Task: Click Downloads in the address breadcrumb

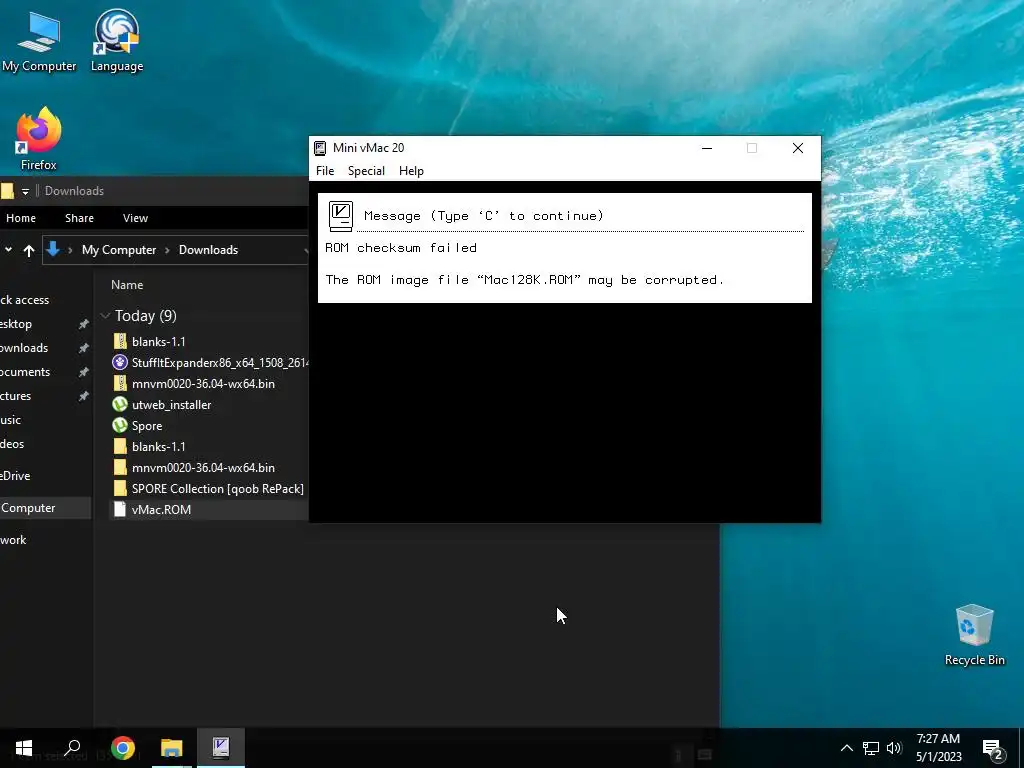Action: pos(208,250)
